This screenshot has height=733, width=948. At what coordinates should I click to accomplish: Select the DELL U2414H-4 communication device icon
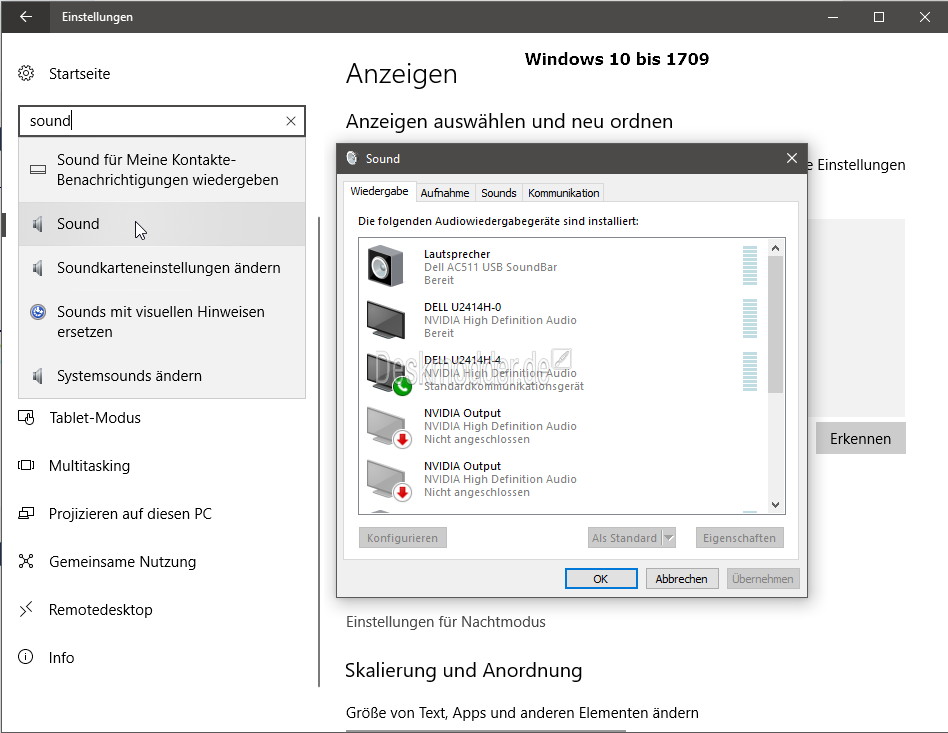coord(388,373)
